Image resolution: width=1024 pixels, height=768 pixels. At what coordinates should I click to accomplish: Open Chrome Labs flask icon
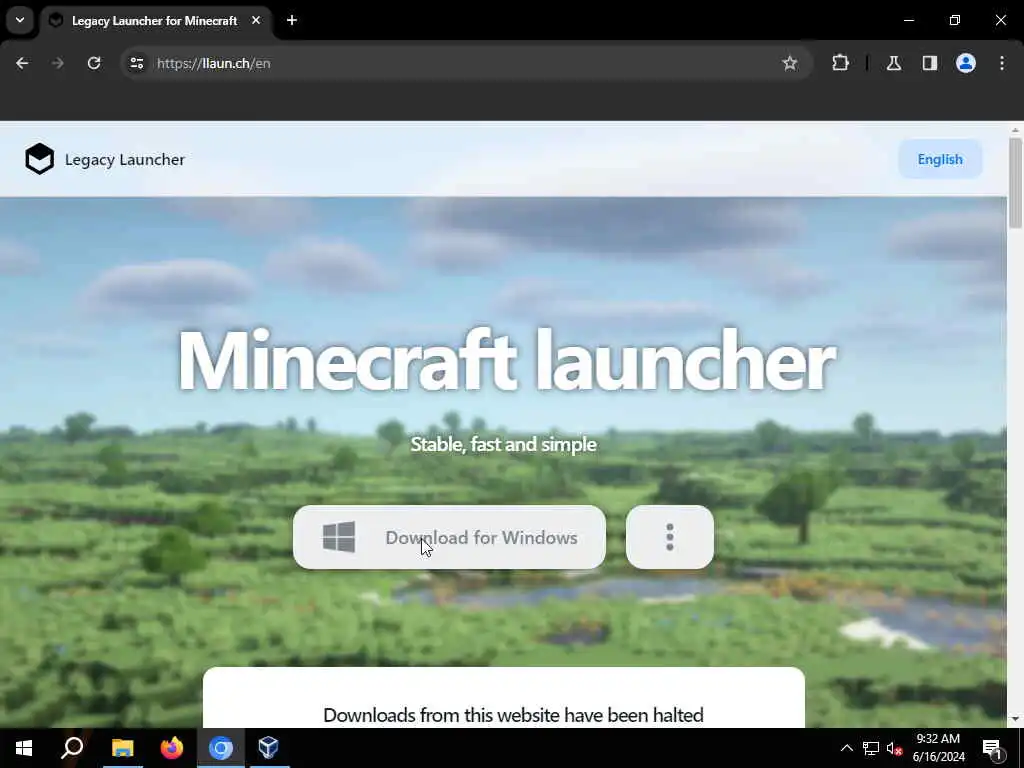click(893, 63)
